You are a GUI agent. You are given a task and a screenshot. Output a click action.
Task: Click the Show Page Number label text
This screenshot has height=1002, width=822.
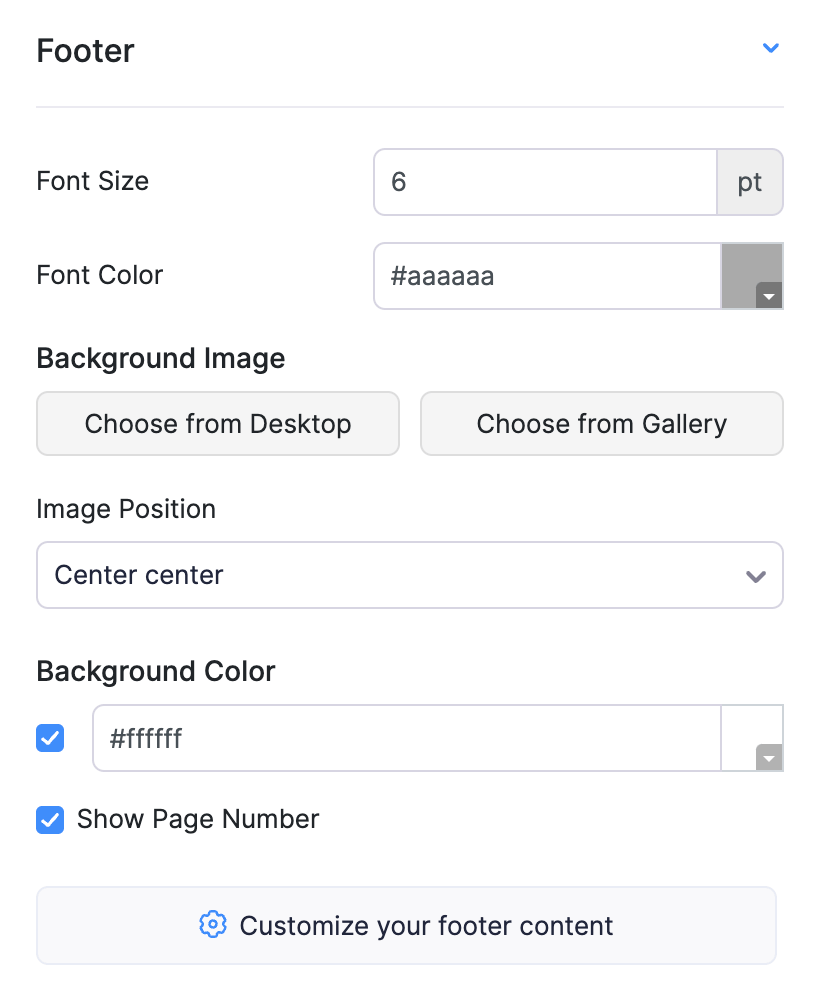(198, 820)
